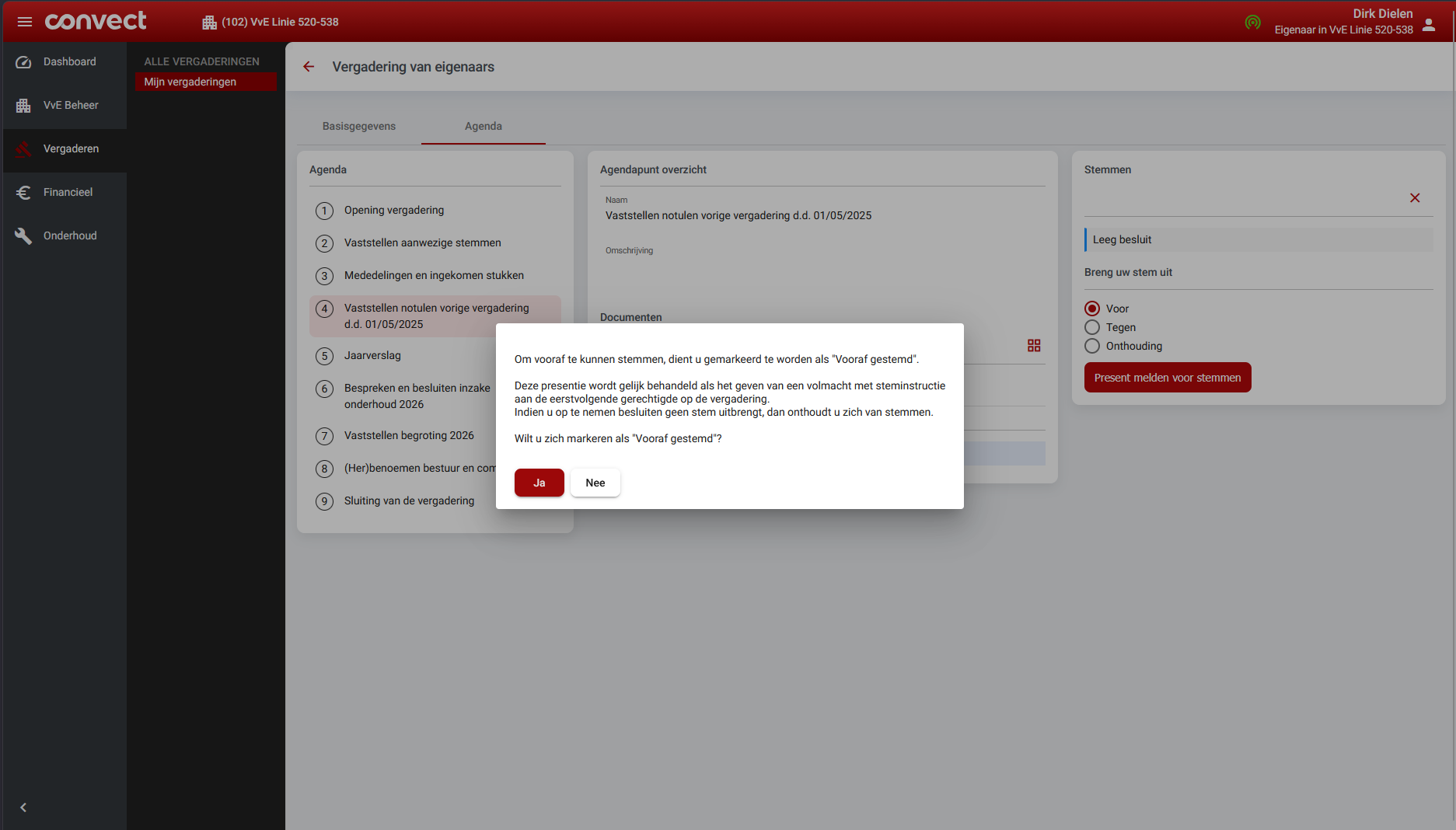The image size is (1456, 830).
Task: Click the Onderhoud wrench icon
Action: pyautogui.click(x=23, y=236)
